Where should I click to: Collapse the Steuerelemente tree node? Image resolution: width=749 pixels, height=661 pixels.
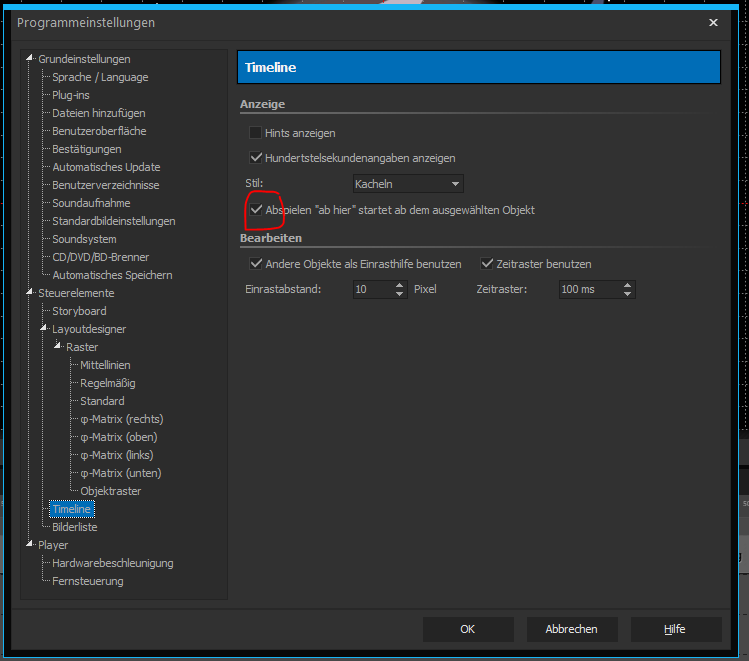30,293
